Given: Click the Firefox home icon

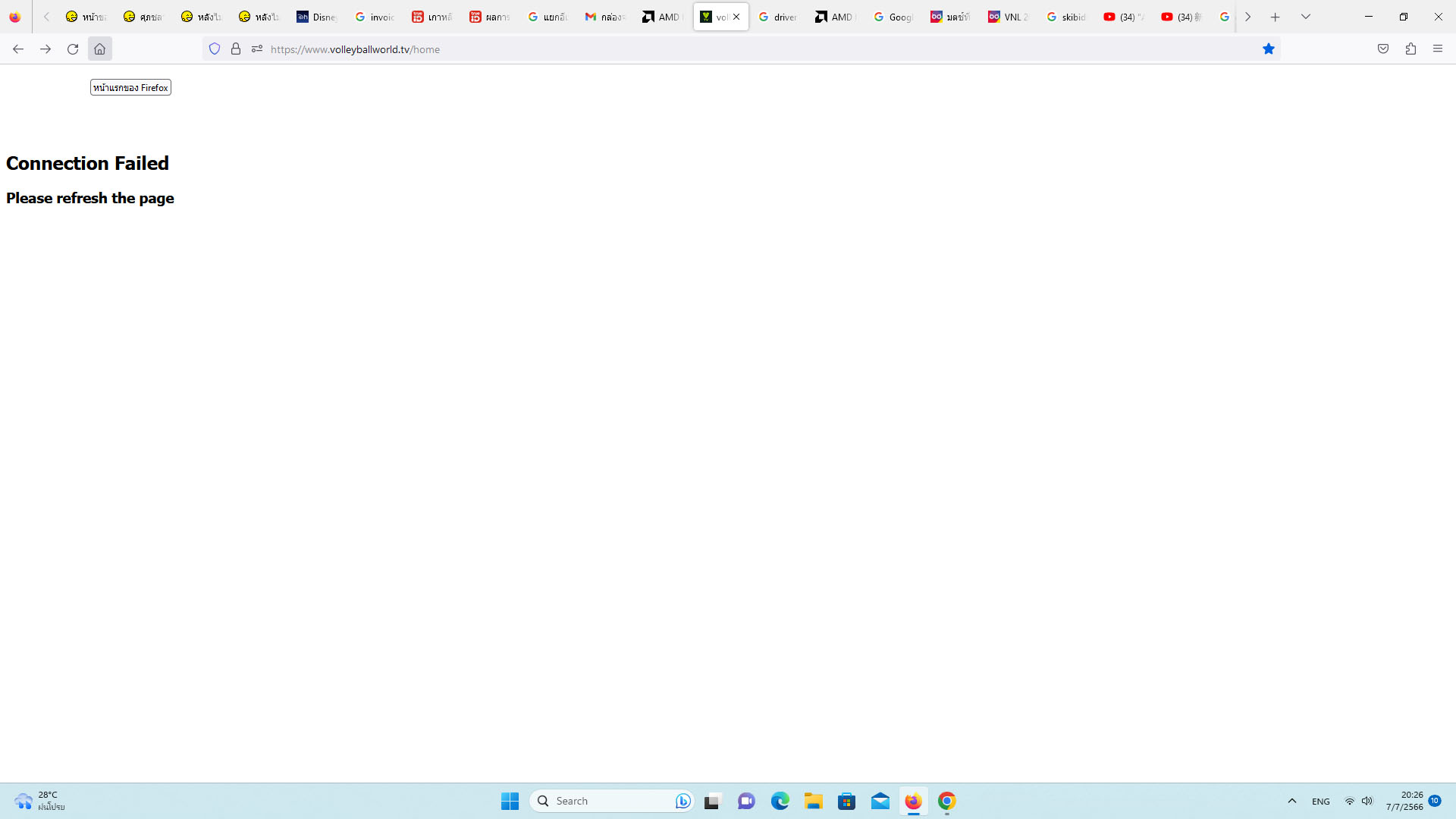Looking at the screenshot, I should [x=99, y=49].
